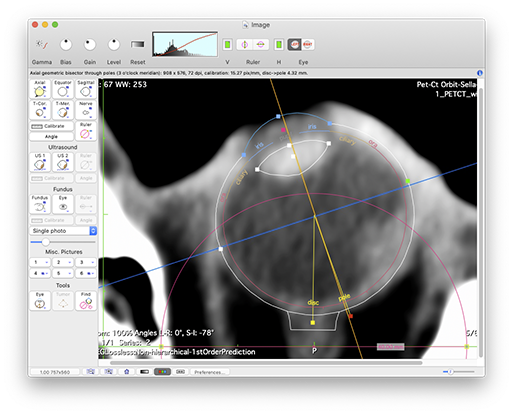Click the horizontal scrollbar below the image
Screen dimensions: 513x414
click(266, 363)
